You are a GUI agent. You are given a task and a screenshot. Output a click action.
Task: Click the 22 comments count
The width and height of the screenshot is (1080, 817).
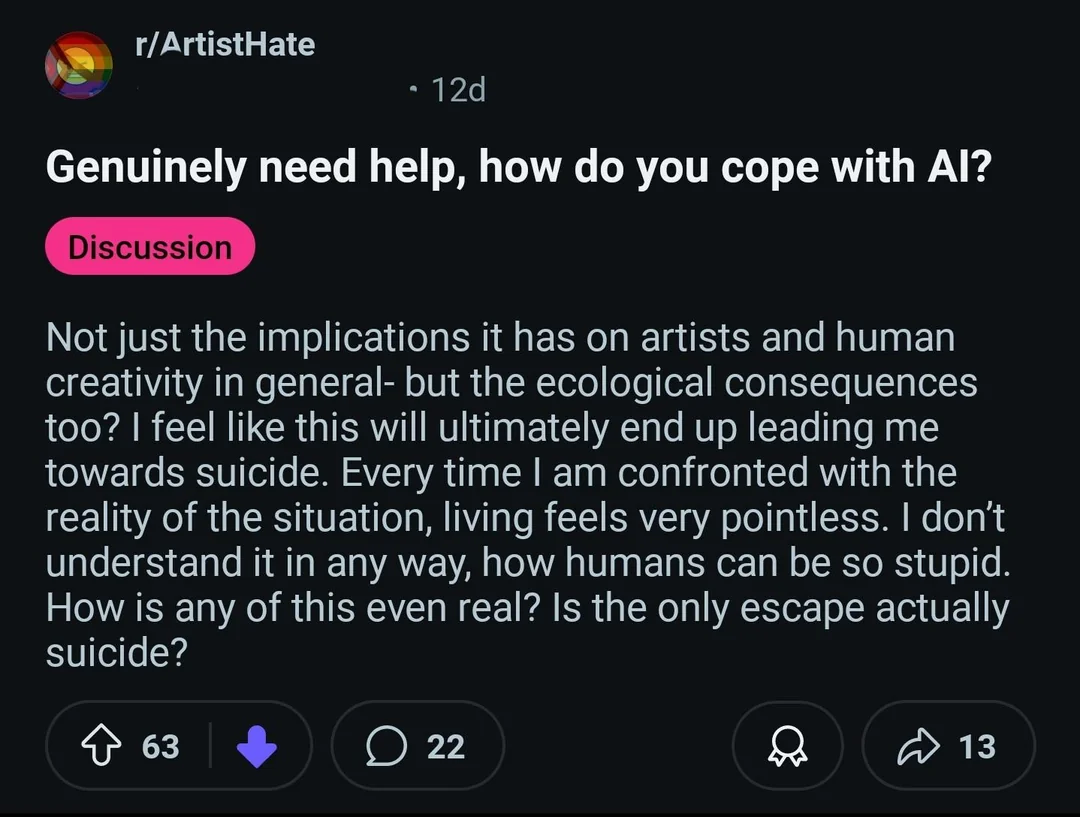(446, 747)
